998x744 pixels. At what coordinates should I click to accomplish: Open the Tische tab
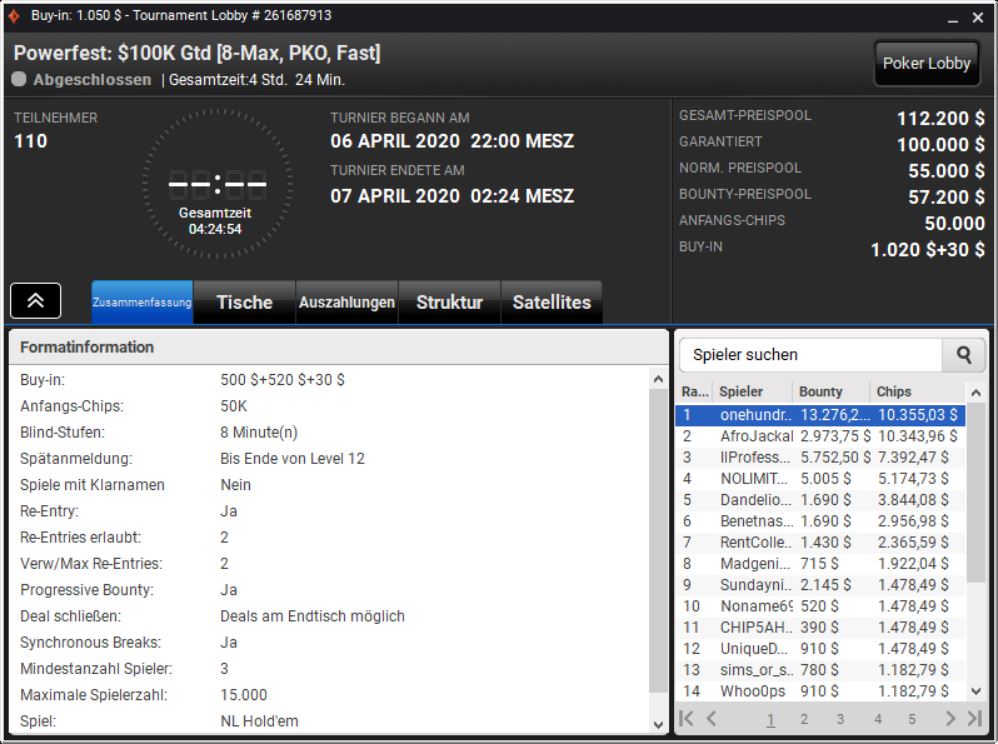244,302
